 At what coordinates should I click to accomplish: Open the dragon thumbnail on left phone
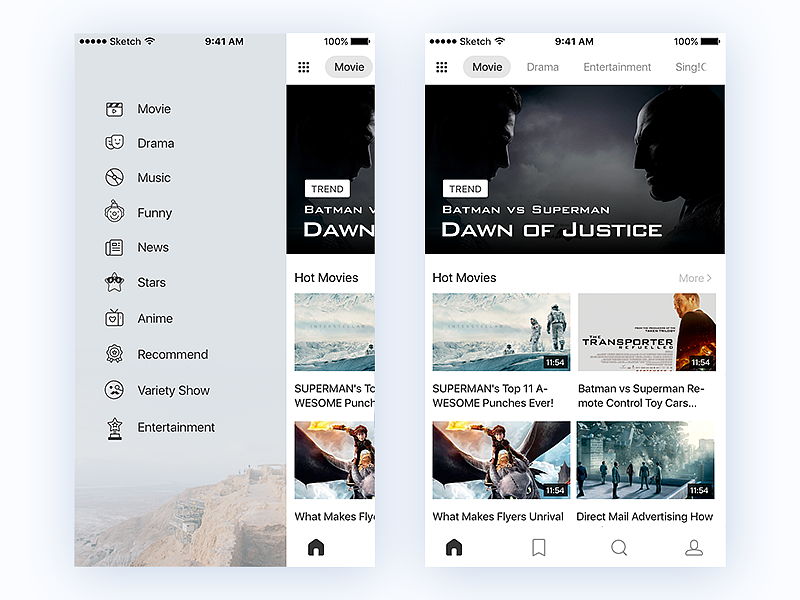pyautogui.click(x=335, y=460)
